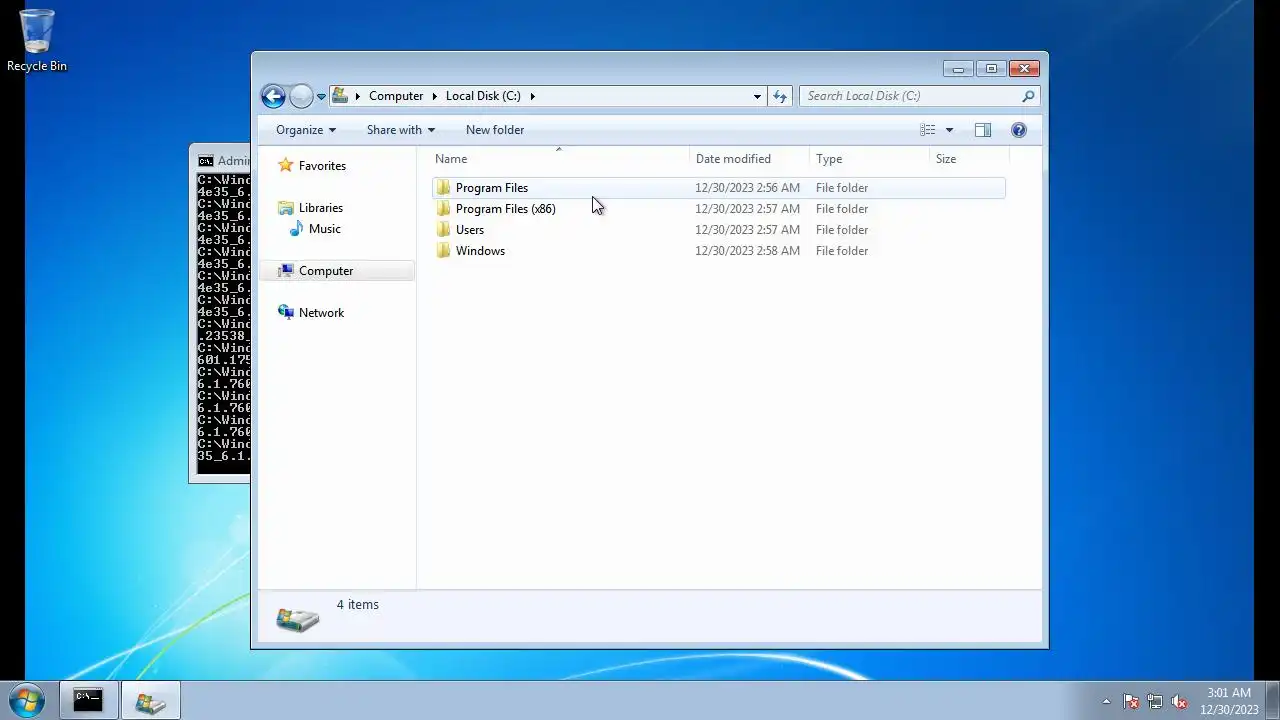Viewport: 1280px width, 720px height.
Task: Click the 12/30/2023 2:58 AM date cell
Action: (x=748, y=251)
